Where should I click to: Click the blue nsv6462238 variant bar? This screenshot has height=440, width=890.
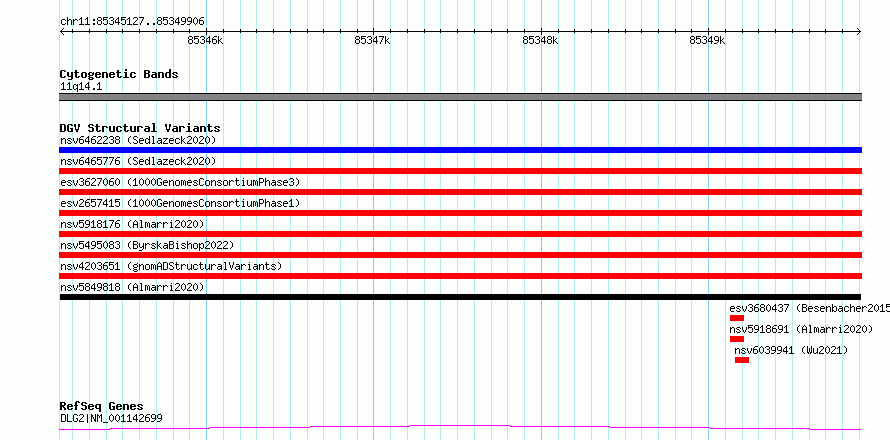click(460, 150)
